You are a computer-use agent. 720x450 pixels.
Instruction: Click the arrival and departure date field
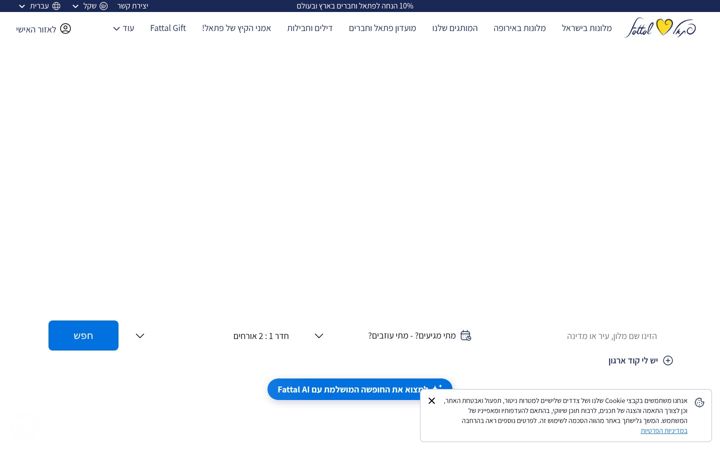[x=412, y=336]
